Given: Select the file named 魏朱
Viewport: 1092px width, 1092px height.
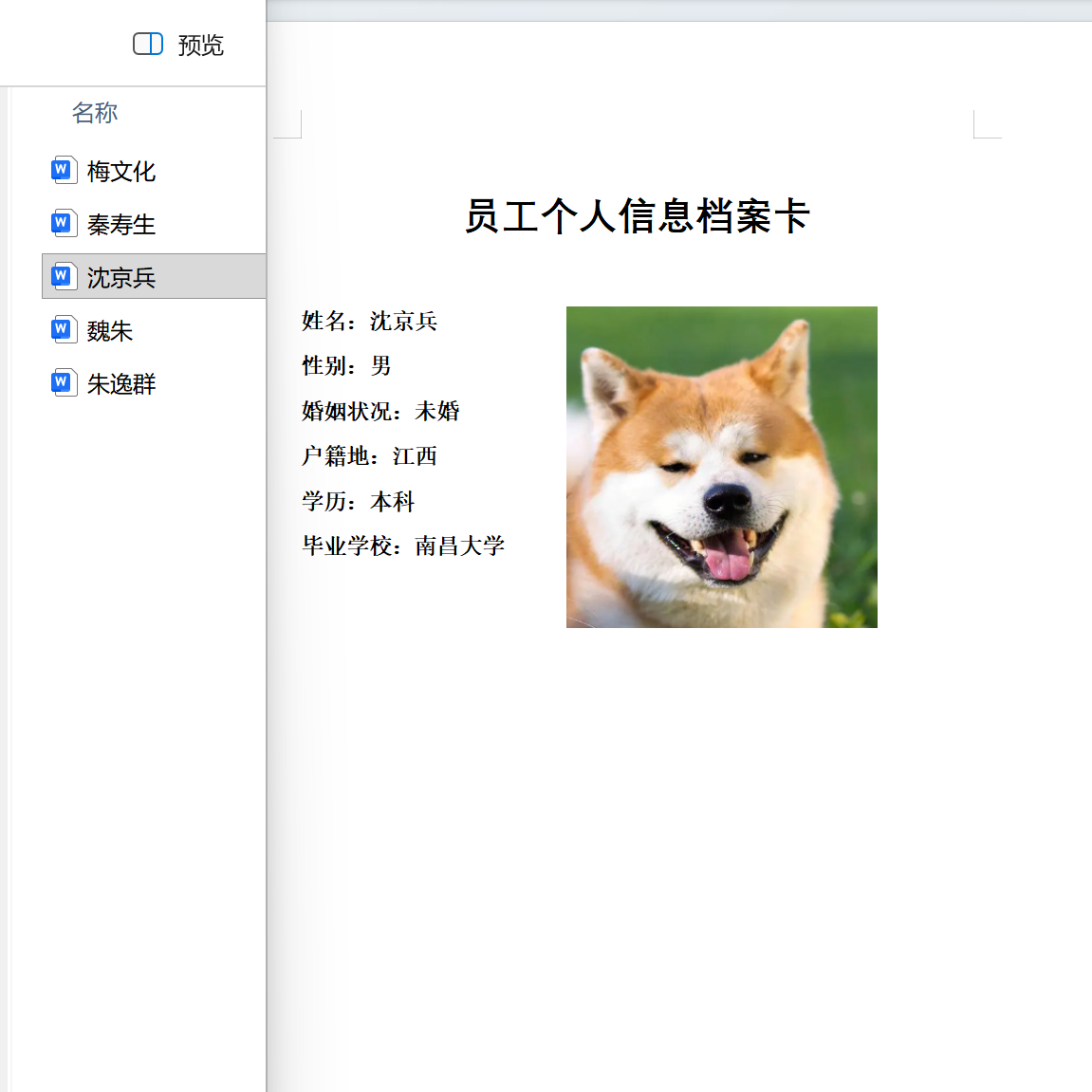Looking at the screenshot, I should 109,331.
